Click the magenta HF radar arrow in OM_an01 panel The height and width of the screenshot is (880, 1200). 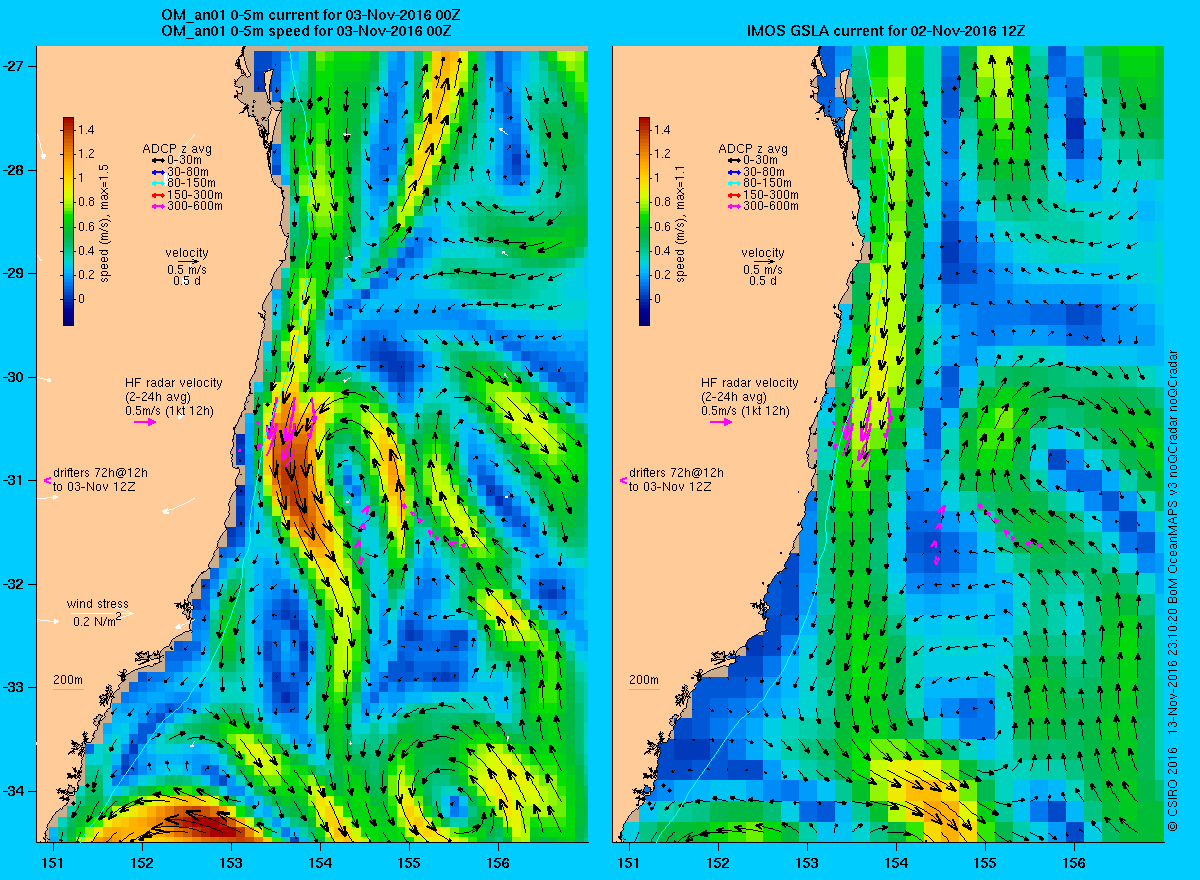click(x=145, y=422)
